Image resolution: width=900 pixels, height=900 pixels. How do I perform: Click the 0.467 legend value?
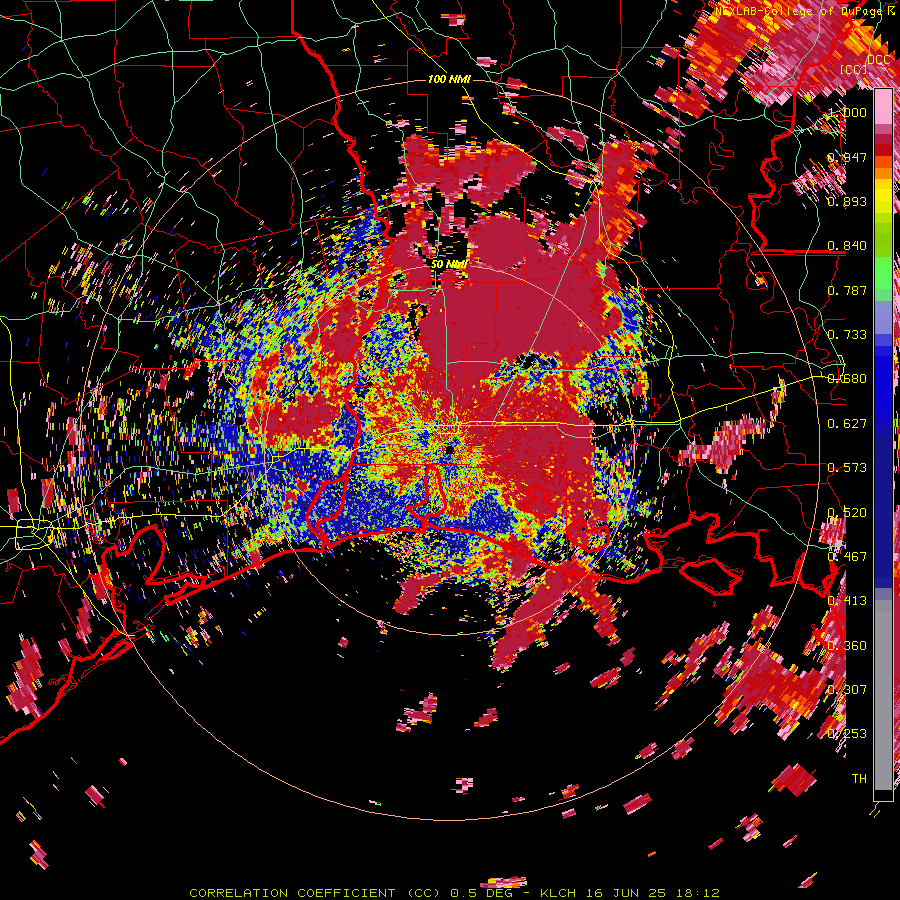(x=847, y=557)
